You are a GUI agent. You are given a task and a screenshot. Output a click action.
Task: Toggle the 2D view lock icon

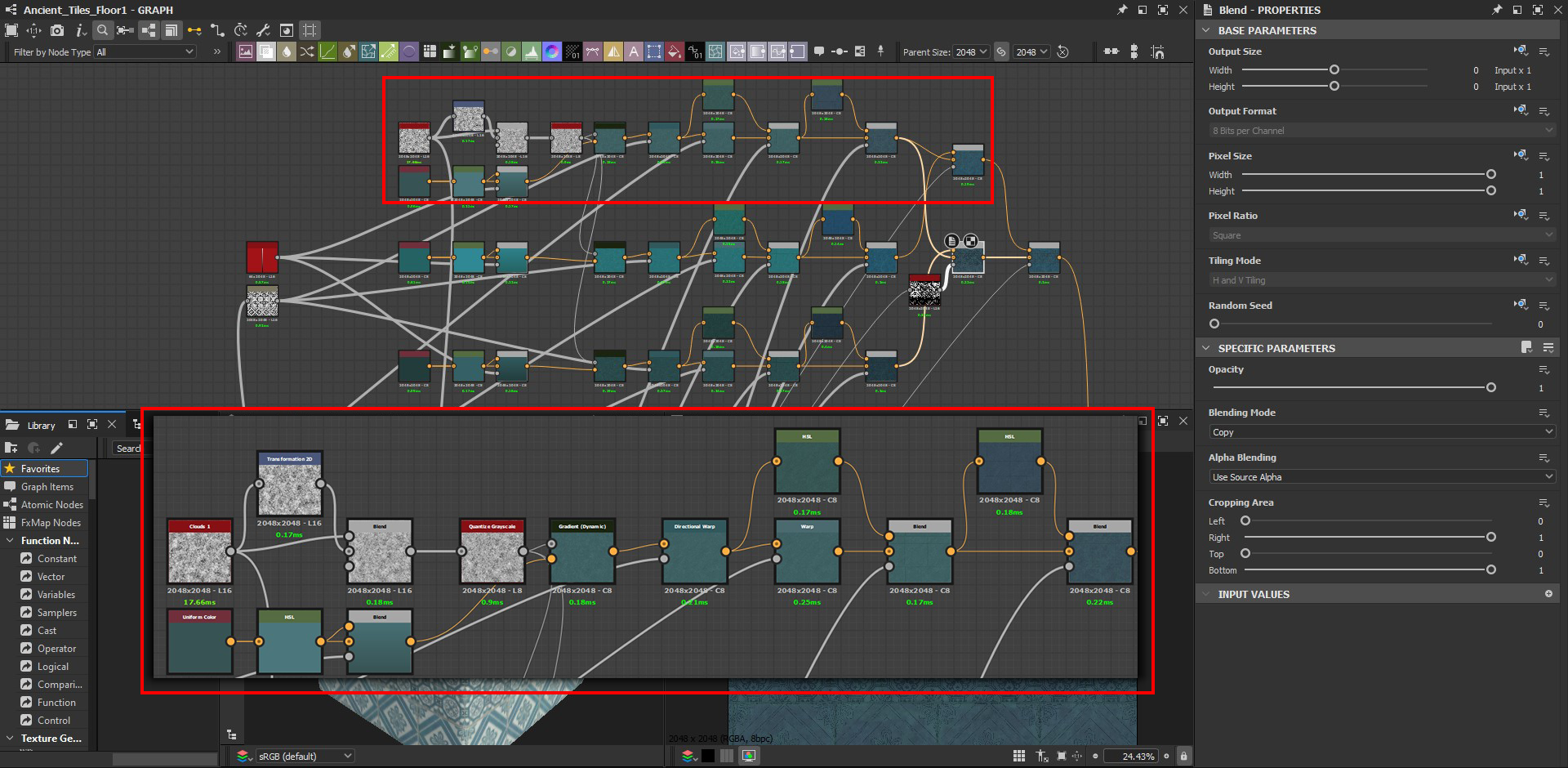tap(1183, 756)
